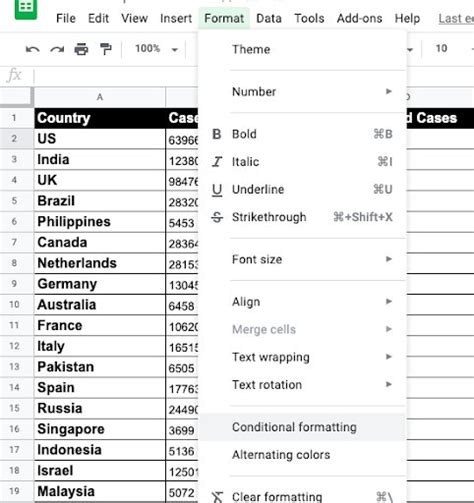Open the Edit menu

98,18
